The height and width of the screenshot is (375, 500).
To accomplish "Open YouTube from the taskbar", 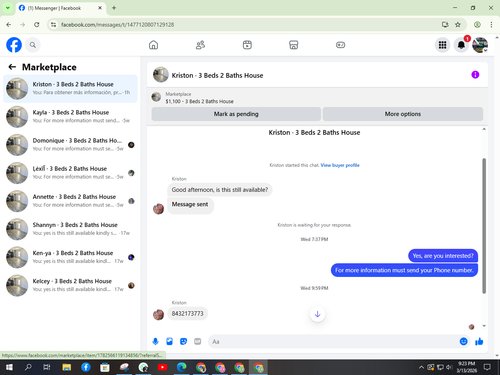I will pyautogui.click(x=162, y=367).
